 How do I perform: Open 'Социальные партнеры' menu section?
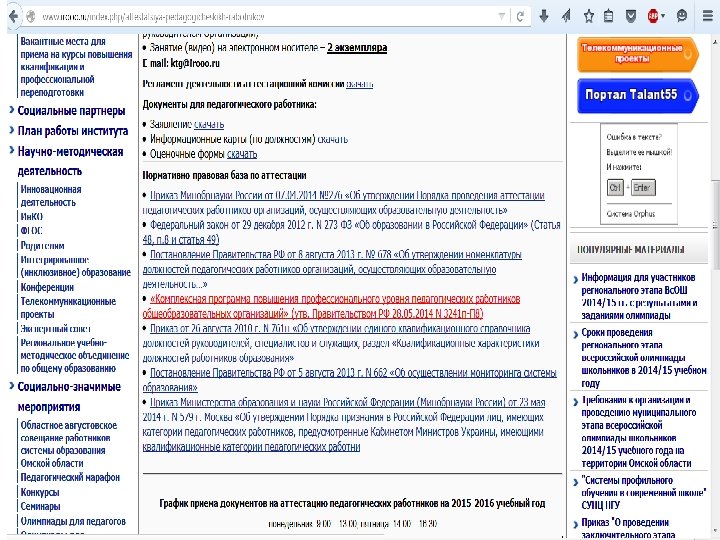coord(71,111)
